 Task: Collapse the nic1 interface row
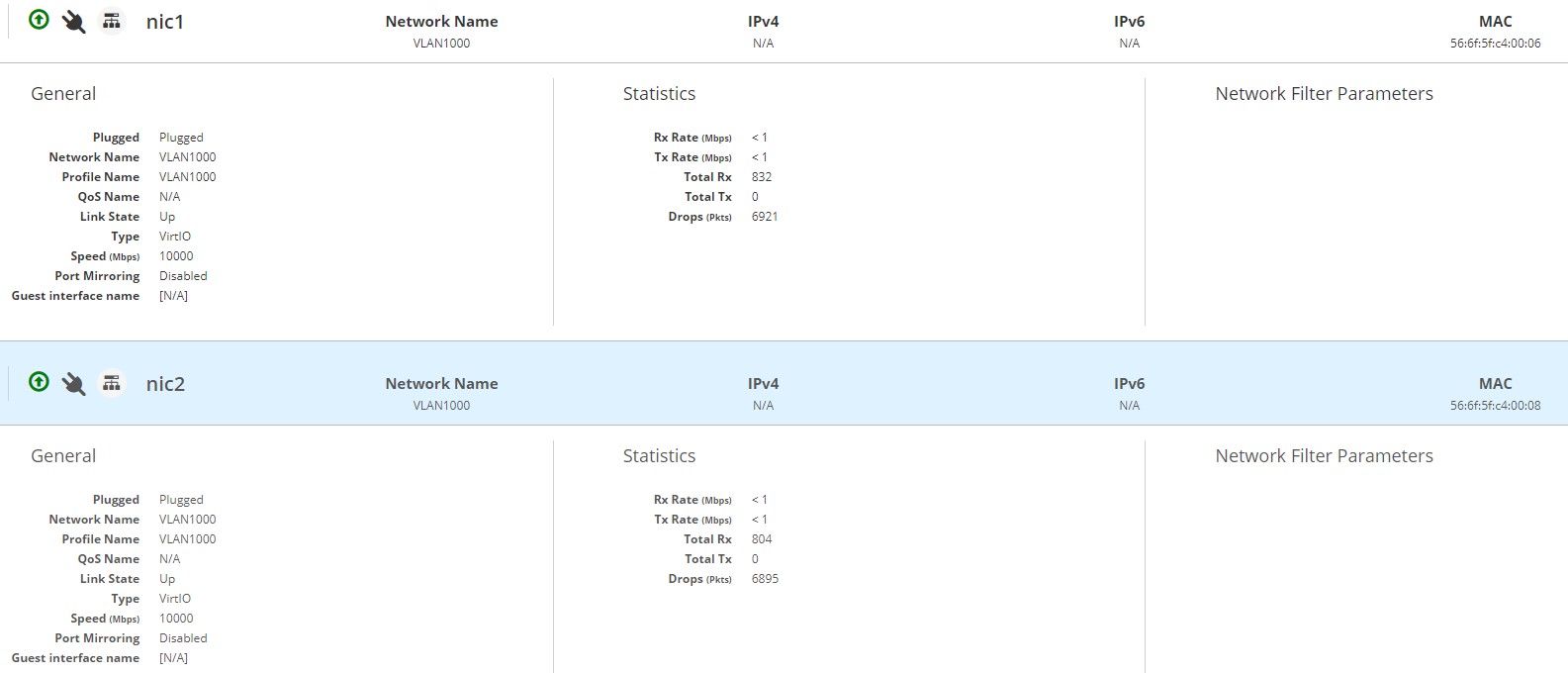coord(165,22)
